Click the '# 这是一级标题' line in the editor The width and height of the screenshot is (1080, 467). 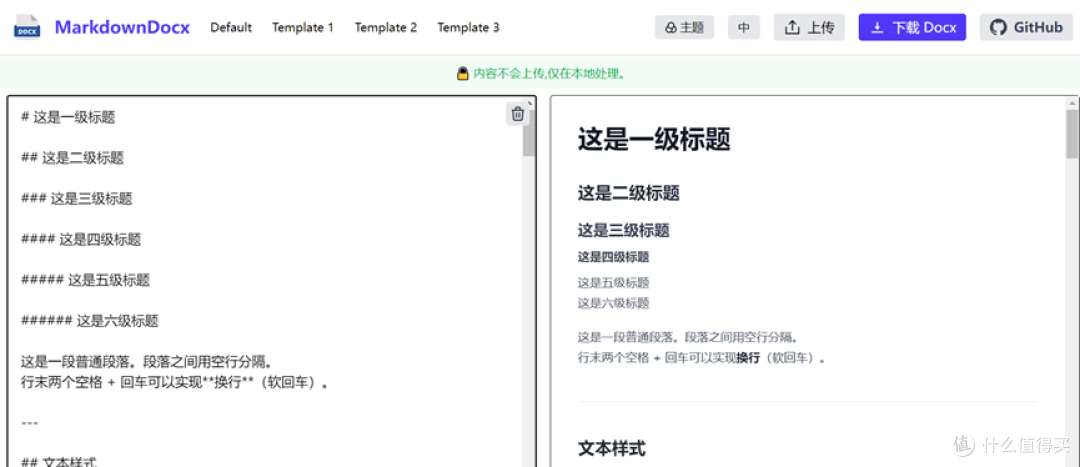68,117
